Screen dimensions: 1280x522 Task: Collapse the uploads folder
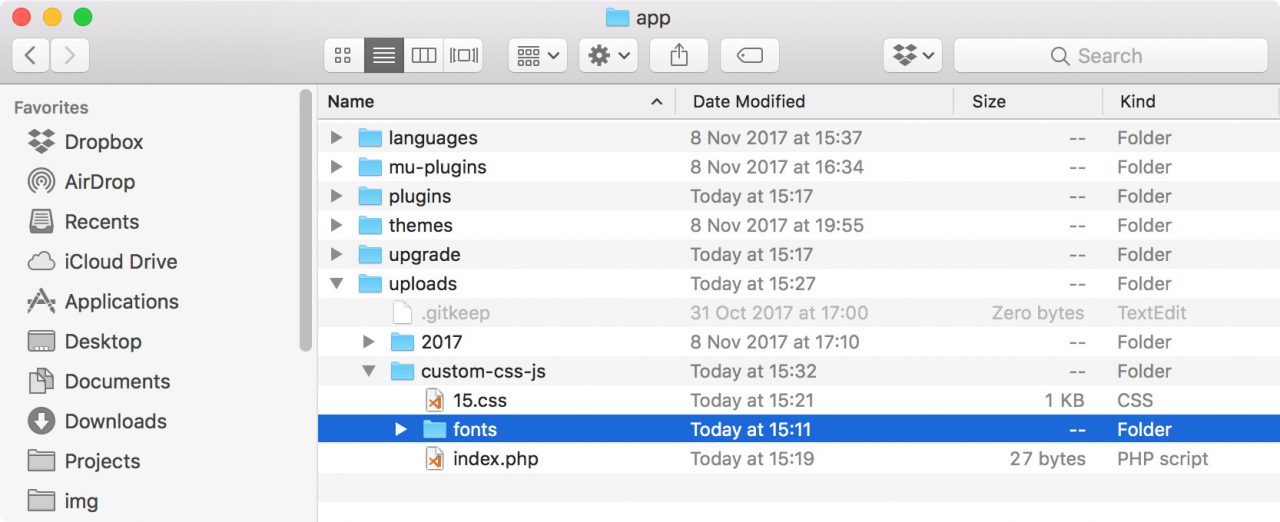337,284
